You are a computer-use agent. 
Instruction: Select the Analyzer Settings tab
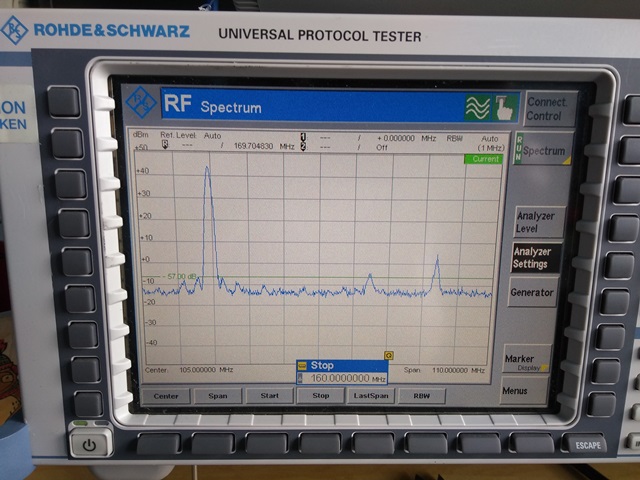click(530, 258)
